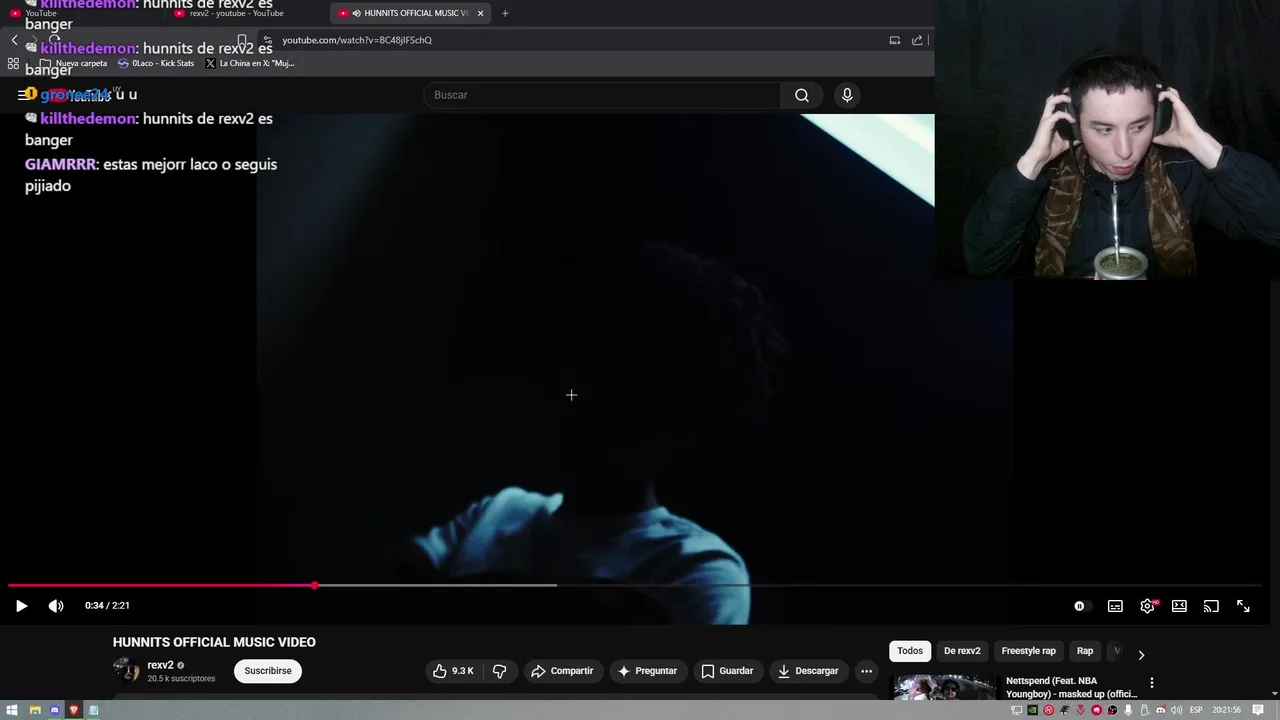Viewport: 1280px width, 720px height.
Task: Open the Nueva carpeta bookmark folder
Action: coord(73,63)
